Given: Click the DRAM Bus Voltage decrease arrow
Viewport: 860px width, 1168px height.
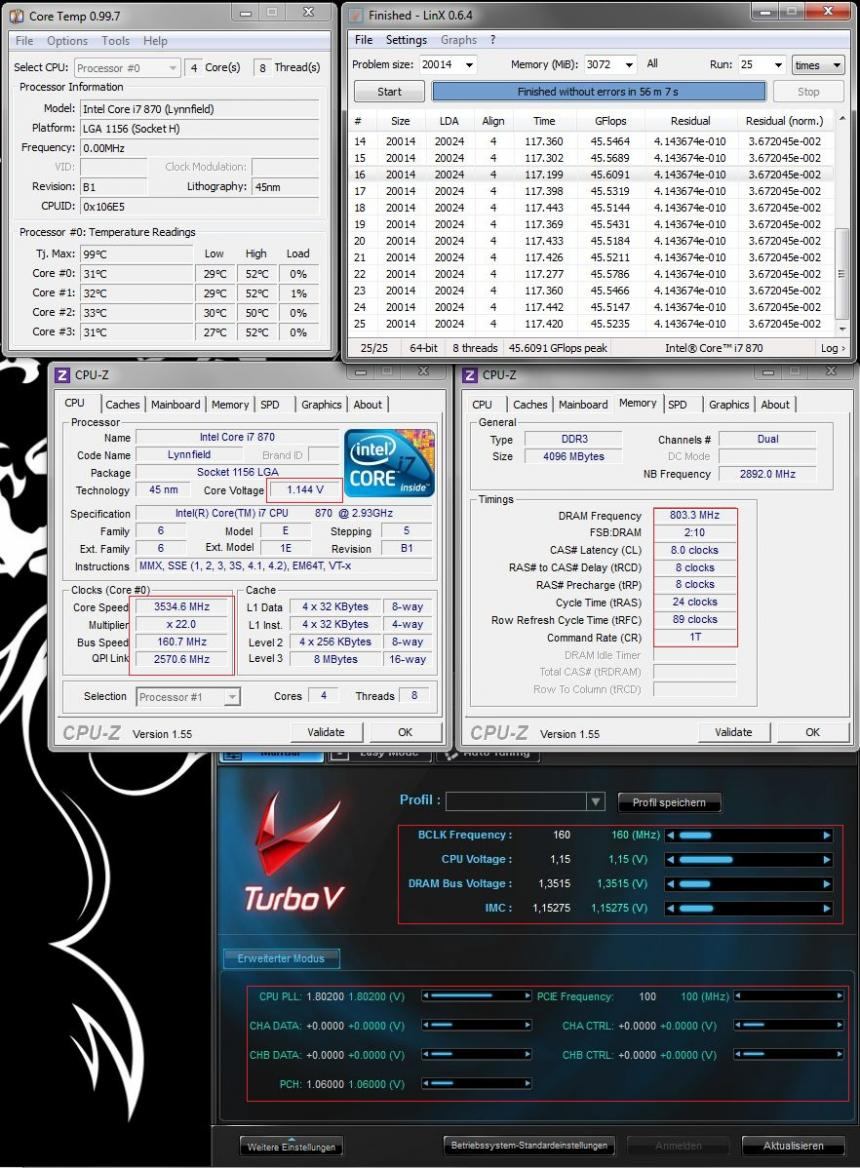Looking at the screenshot, I should (x=670, y=884).
